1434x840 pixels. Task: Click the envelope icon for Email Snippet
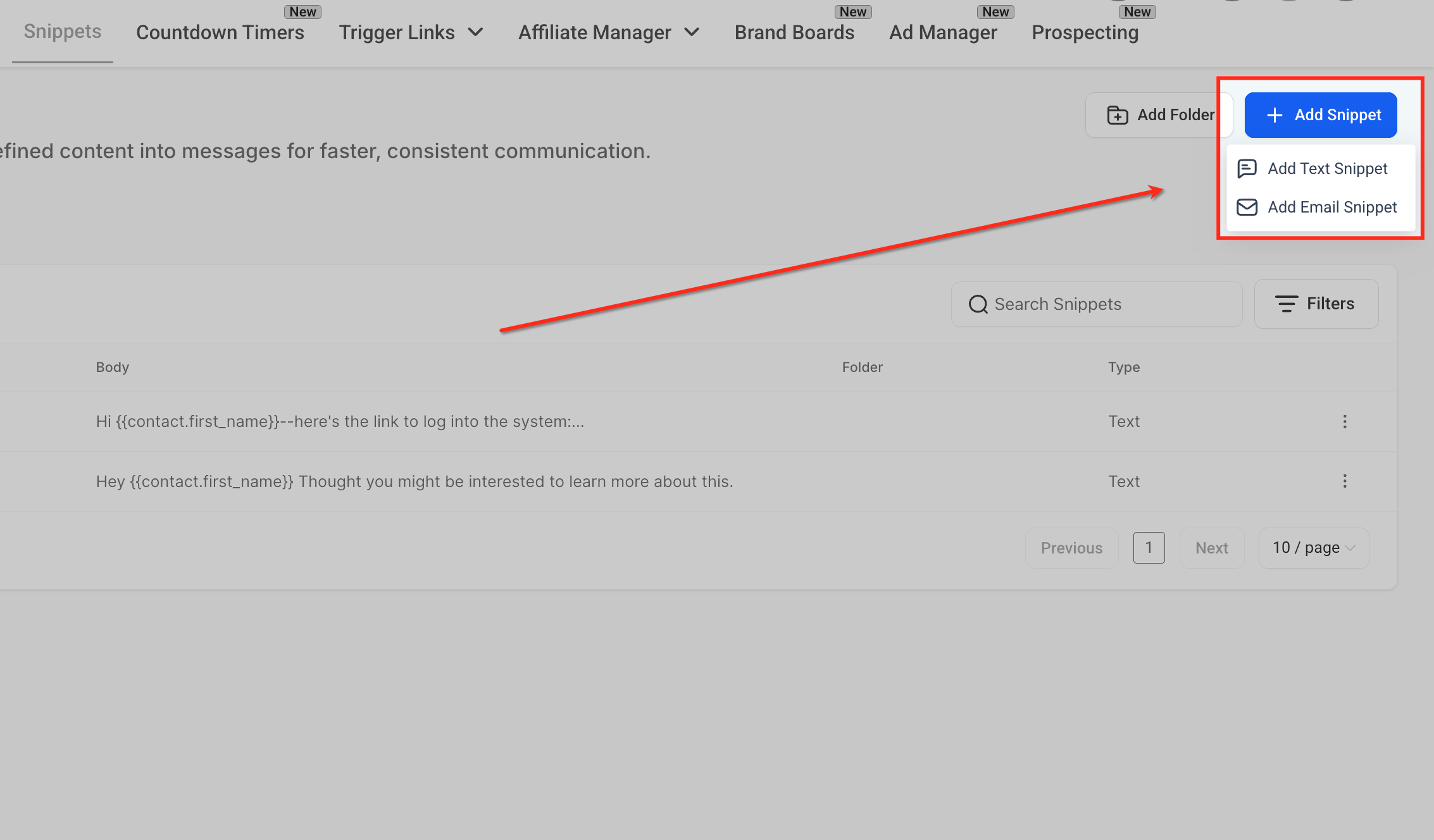[1247, 207]
